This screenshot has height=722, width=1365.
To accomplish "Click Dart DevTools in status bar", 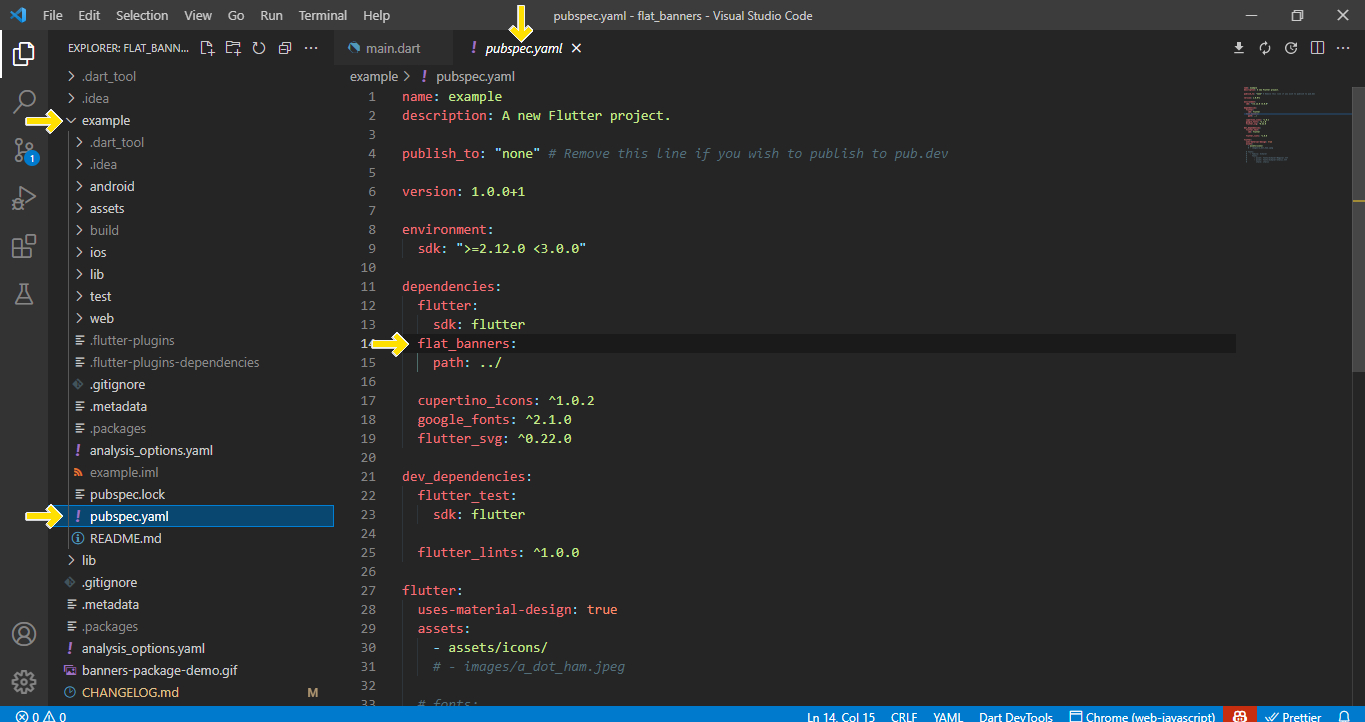I will pyautogui.click(x=1015, y=716).
